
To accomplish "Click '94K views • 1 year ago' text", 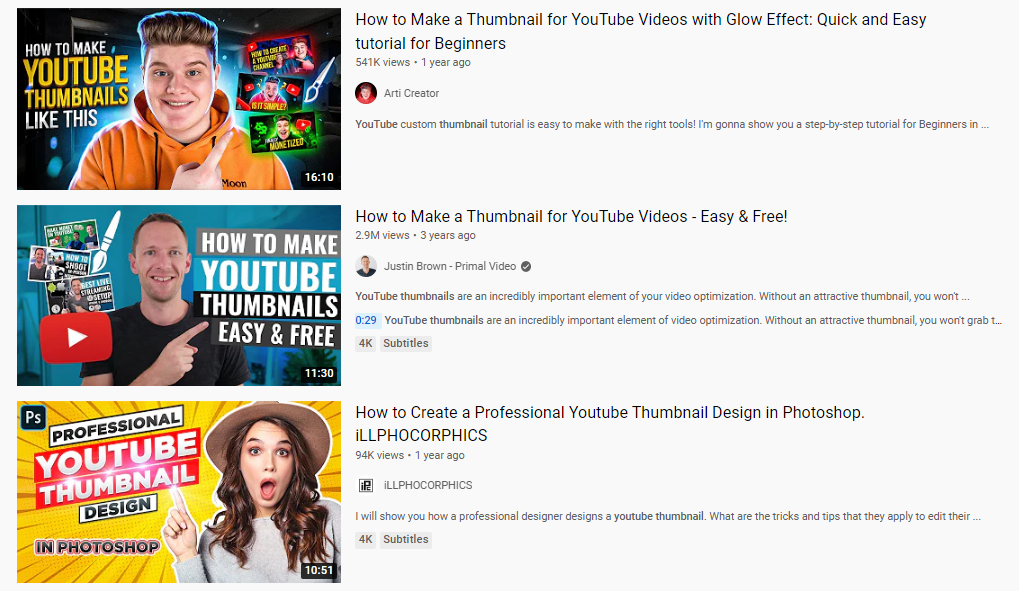I will pyautogui.click(x=410, y=455).
